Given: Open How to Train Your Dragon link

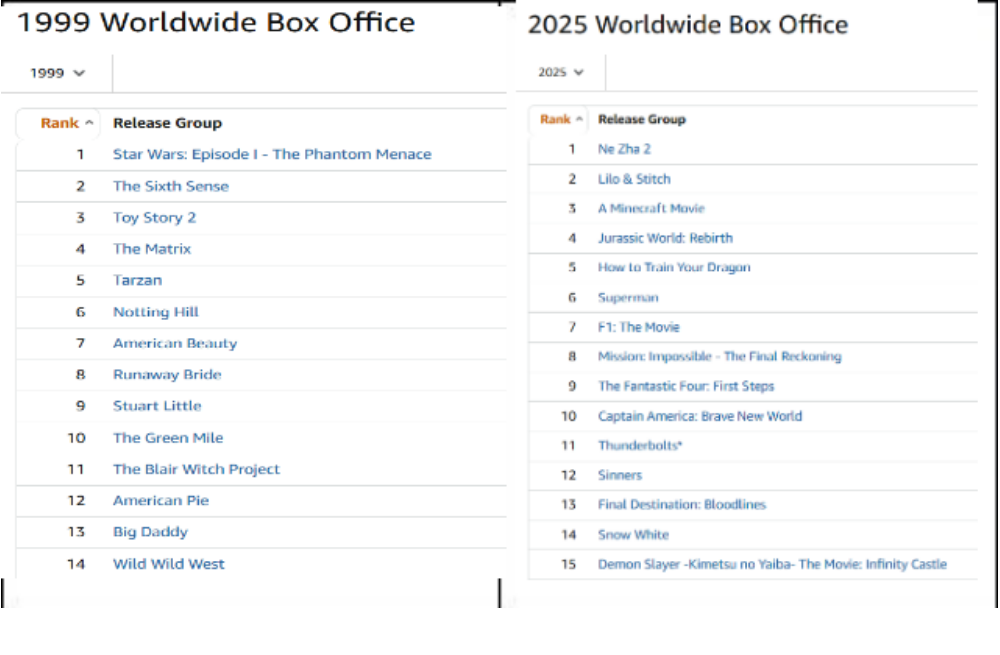Looking at the screenshot, I should (674, 268).
